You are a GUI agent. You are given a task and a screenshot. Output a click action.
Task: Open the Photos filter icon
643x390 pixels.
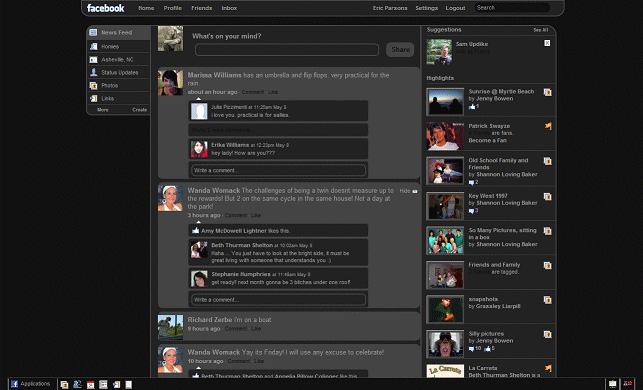[93, 85]
